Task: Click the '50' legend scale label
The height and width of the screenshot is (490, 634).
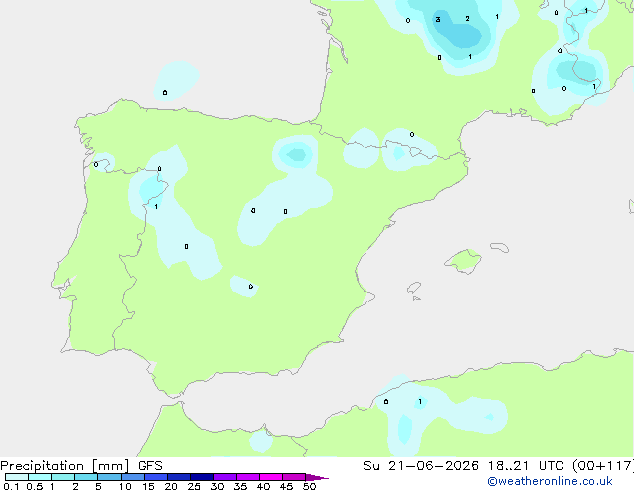Action: click(x=309, y=486)
